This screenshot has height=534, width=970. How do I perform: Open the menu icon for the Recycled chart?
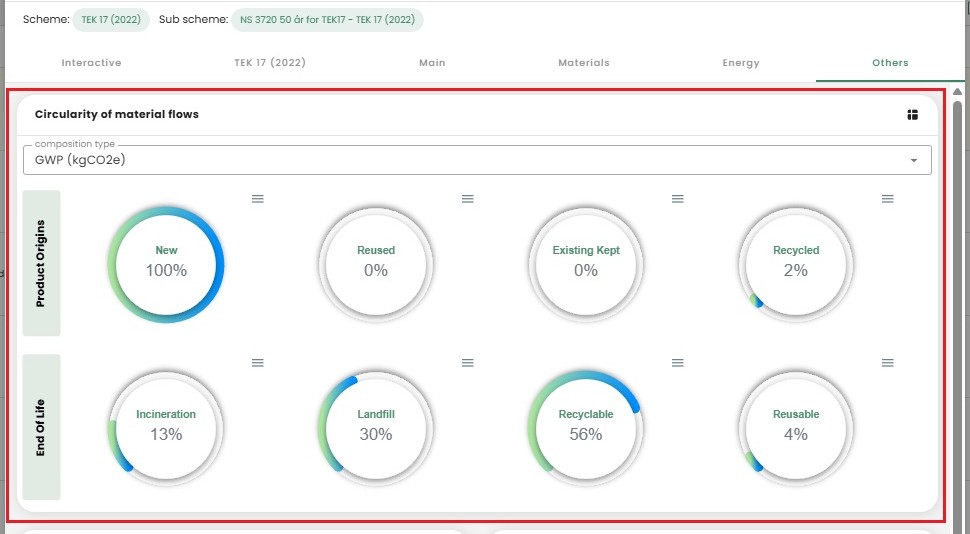click(887, 199)
